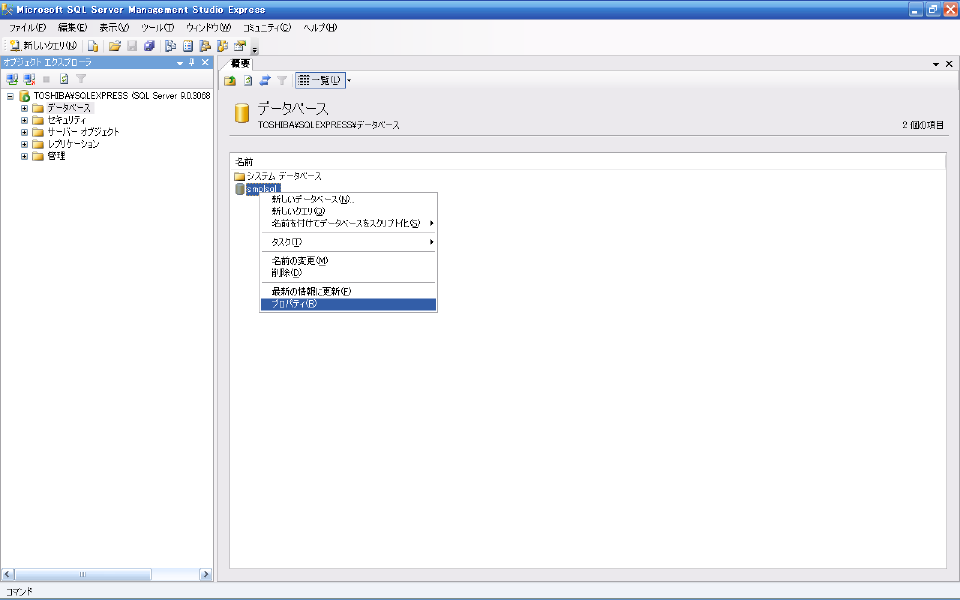Toggle auto-hide pin on Object Explorer
960x600 pixels.
tap(192, 62)
